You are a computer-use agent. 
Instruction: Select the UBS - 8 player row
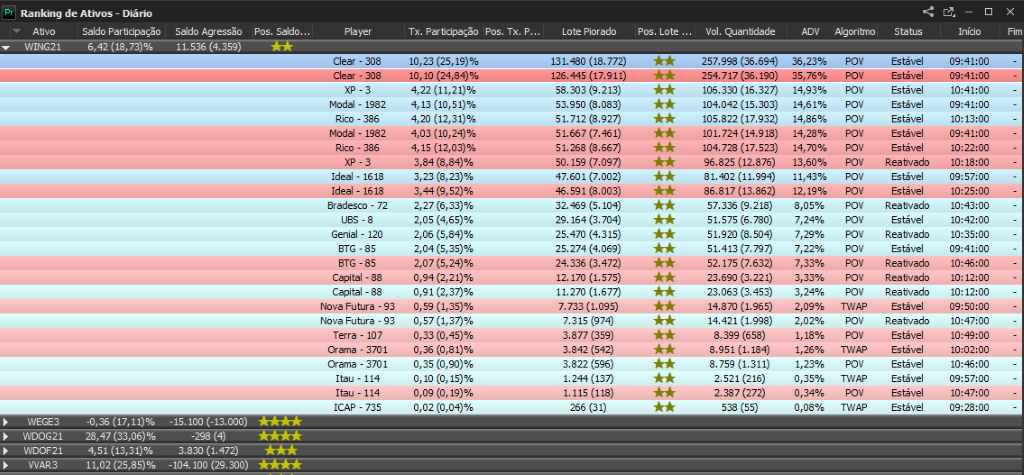click(512, 220)
